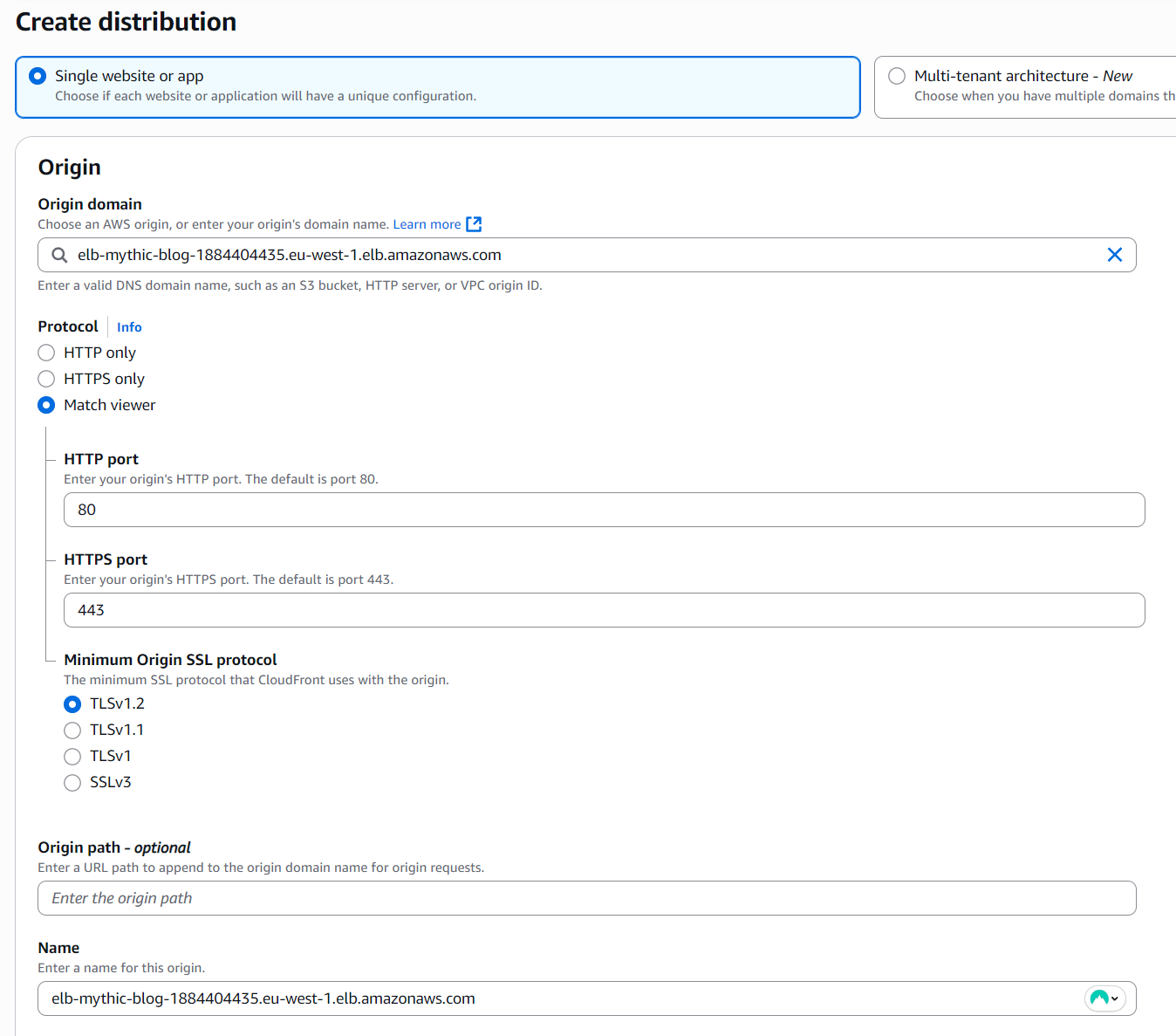Click the Origin path input field
Screen dimensions: 1176x1036
coord(586,898)
